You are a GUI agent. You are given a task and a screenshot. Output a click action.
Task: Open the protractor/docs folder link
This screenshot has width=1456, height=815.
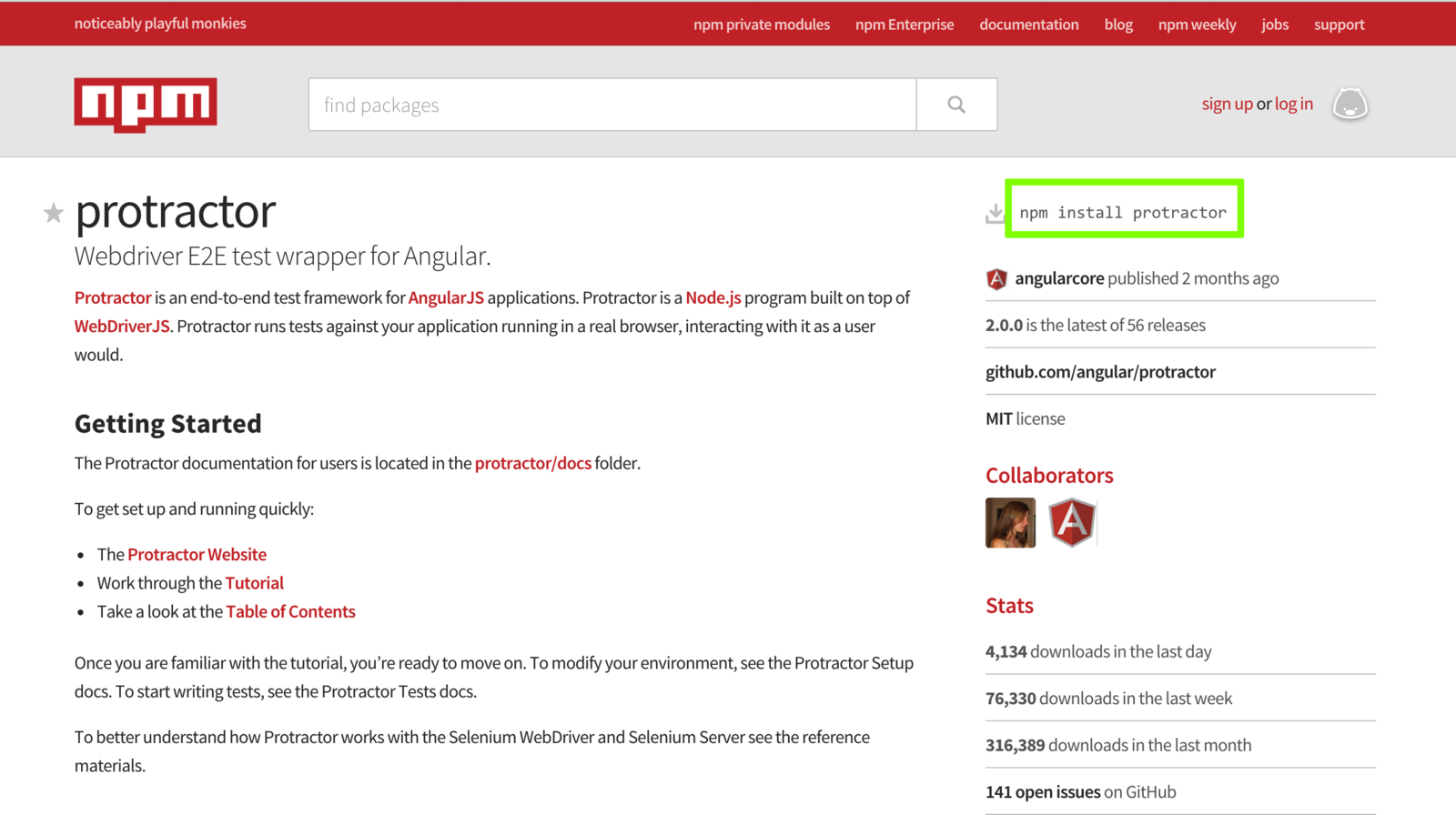point(533,463)
